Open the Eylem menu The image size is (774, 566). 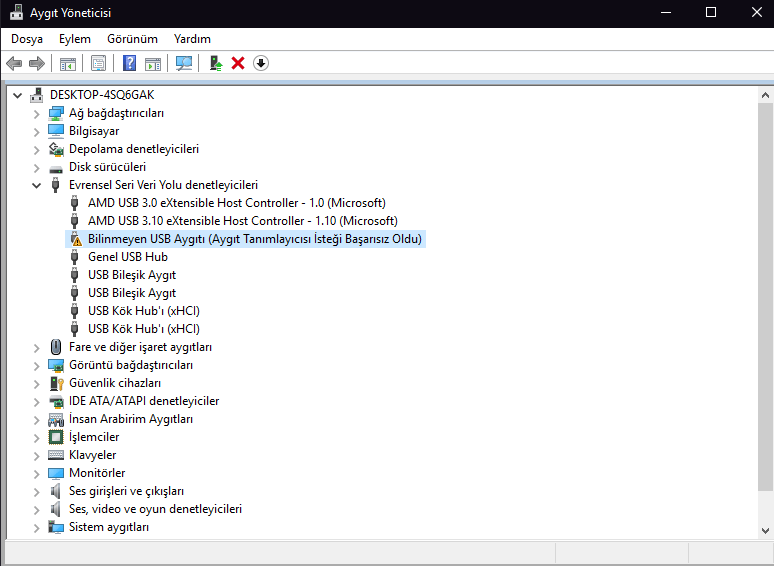[75, 38]
